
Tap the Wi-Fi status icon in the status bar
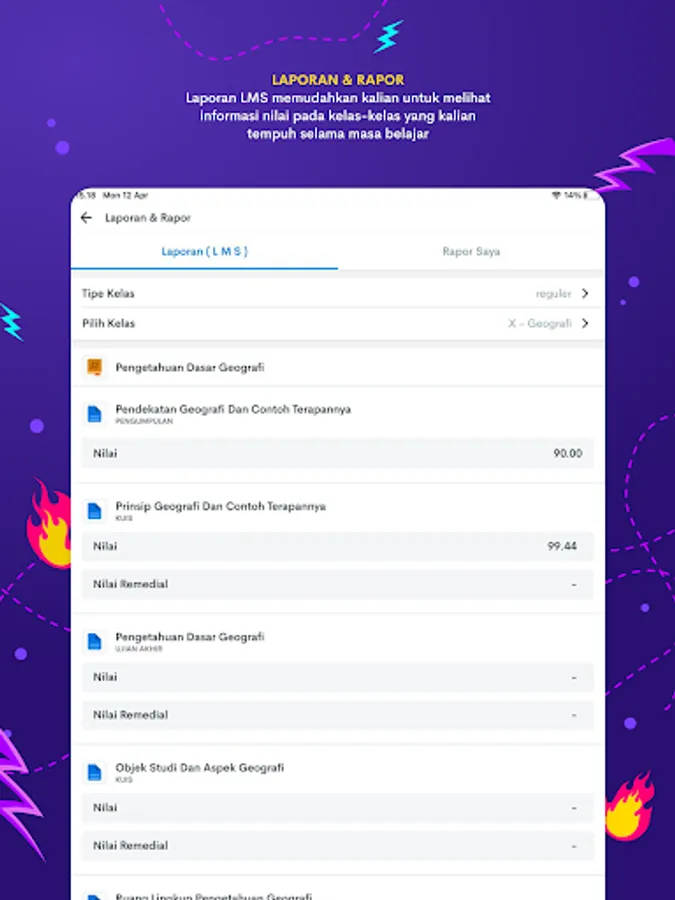(x=556, y=196)
